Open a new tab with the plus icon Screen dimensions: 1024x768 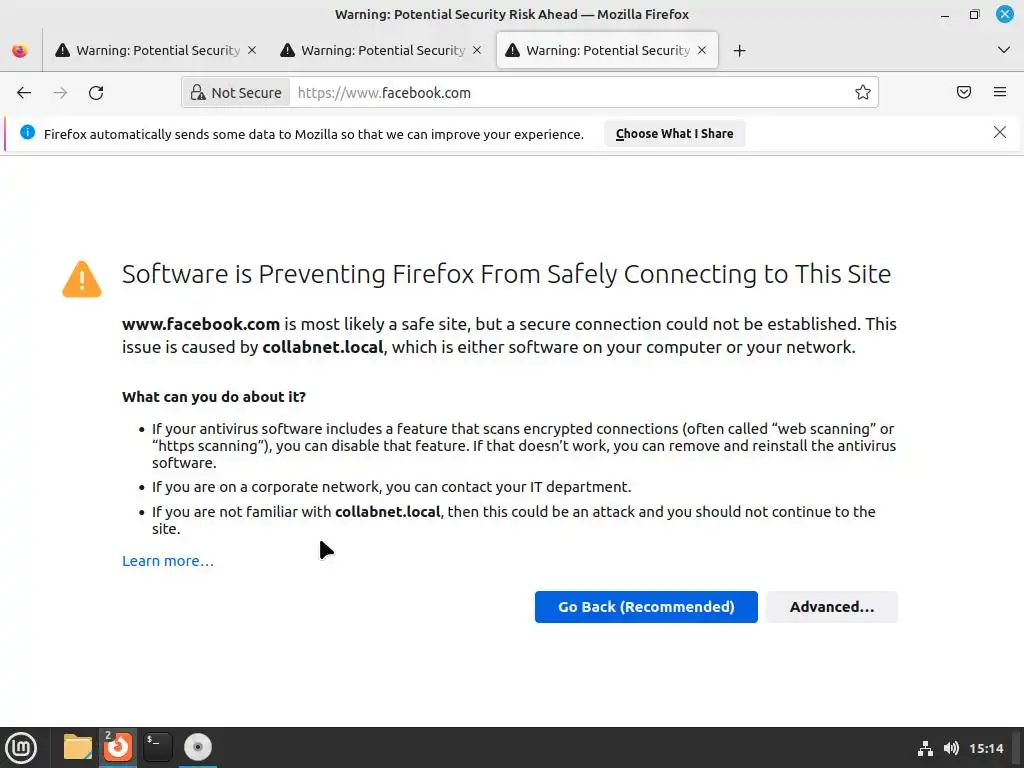(x=739, y=50)
